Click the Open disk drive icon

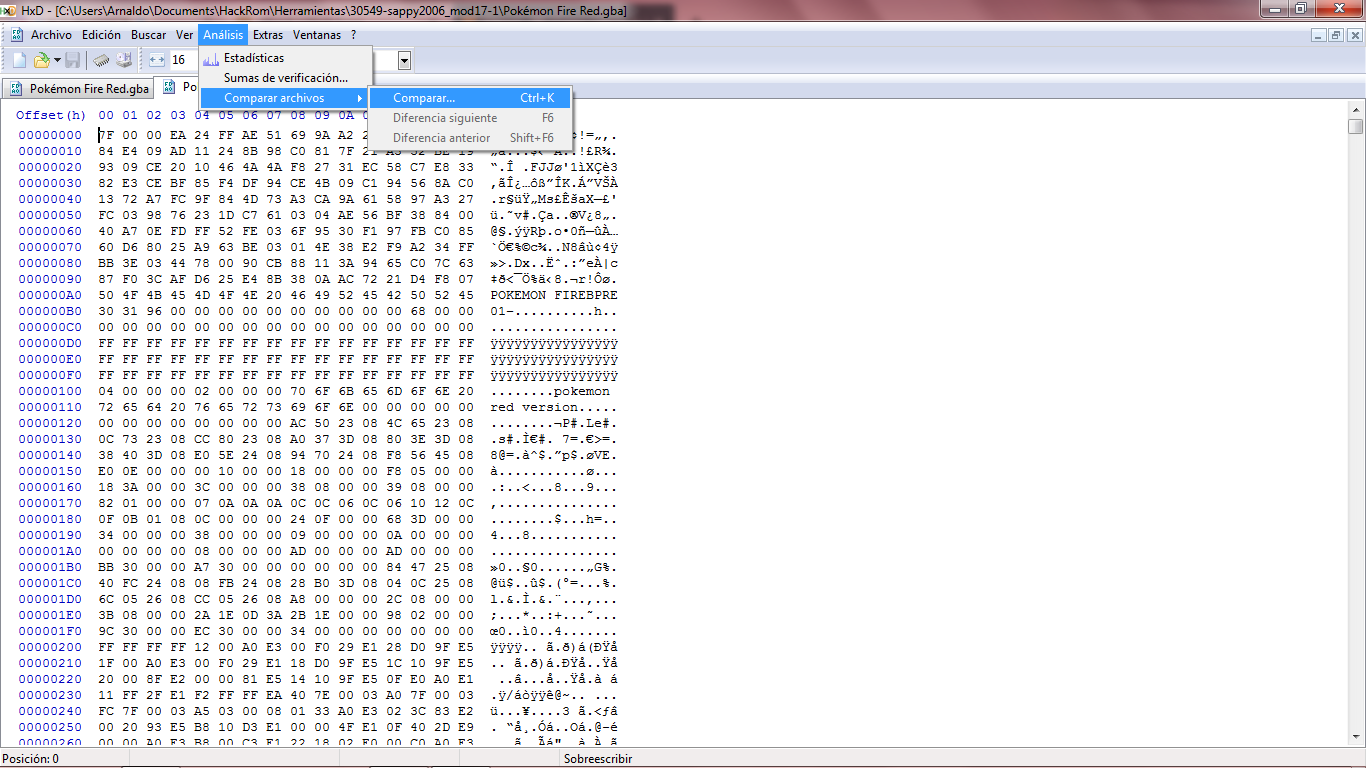click(124, 60)
